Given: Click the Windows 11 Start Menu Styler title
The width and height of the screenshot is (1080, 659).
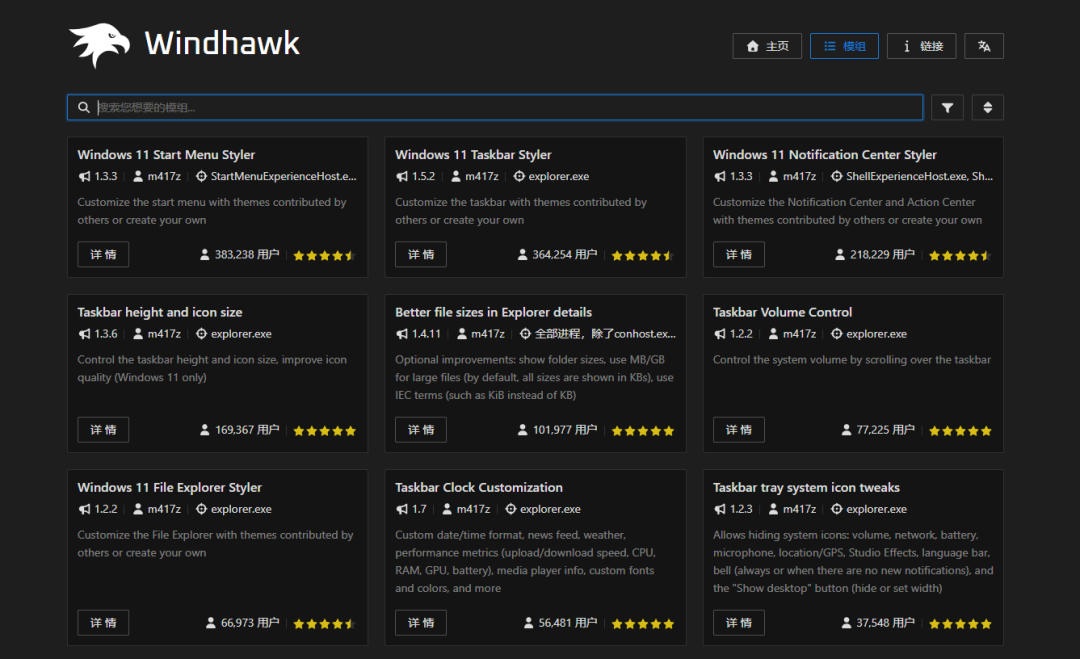Looking at the screenshot, I should tap(166, 155).
